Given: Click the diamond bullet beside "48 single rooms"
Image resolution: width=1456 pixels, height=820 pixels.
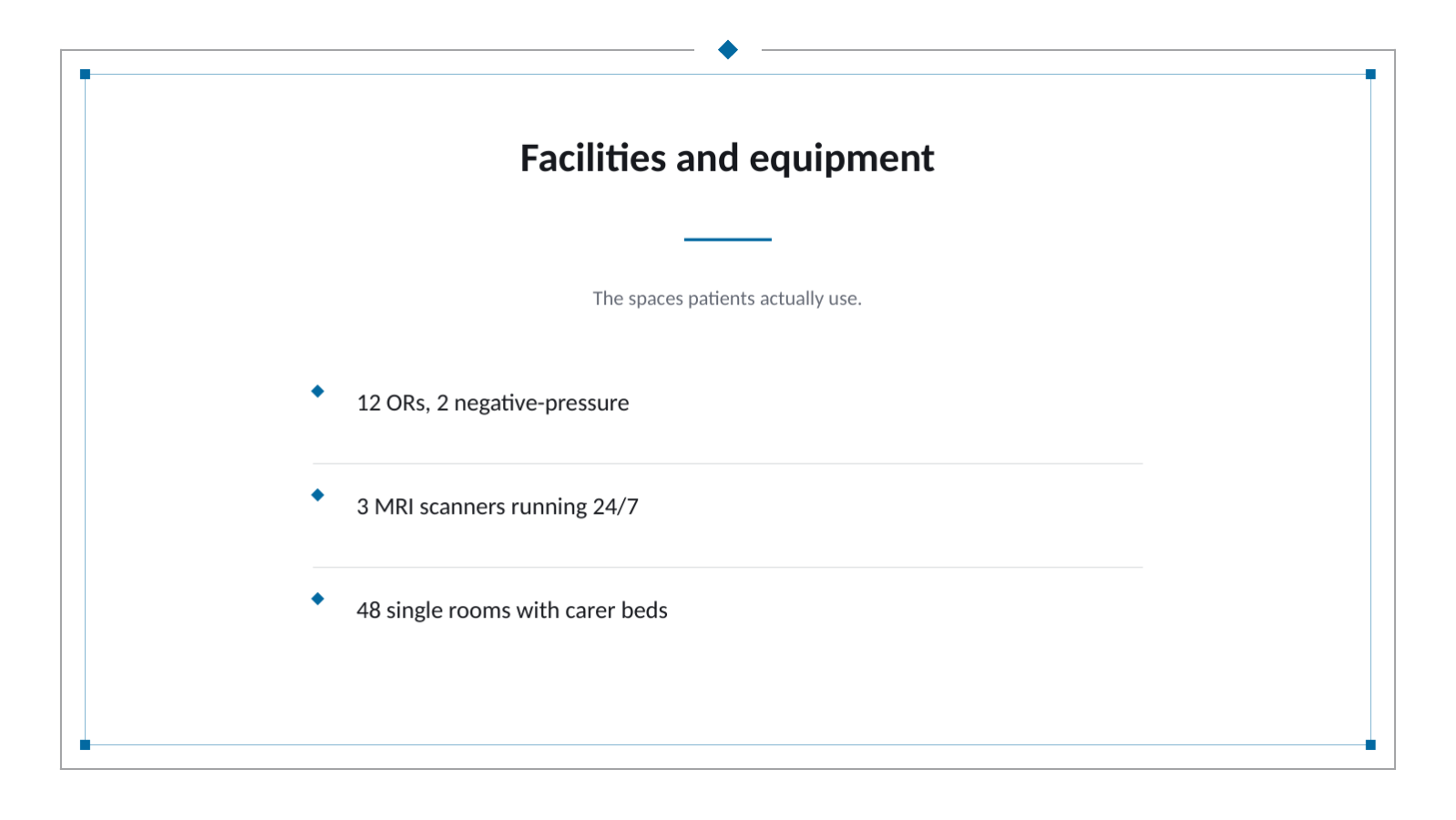Looking at the screenshot, I should (318, 599).
